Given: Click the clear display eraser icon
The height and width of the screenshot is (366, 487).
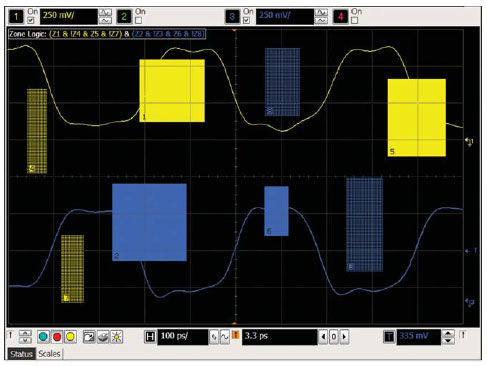Looking at the screenshot, I should tap(103, 337).
